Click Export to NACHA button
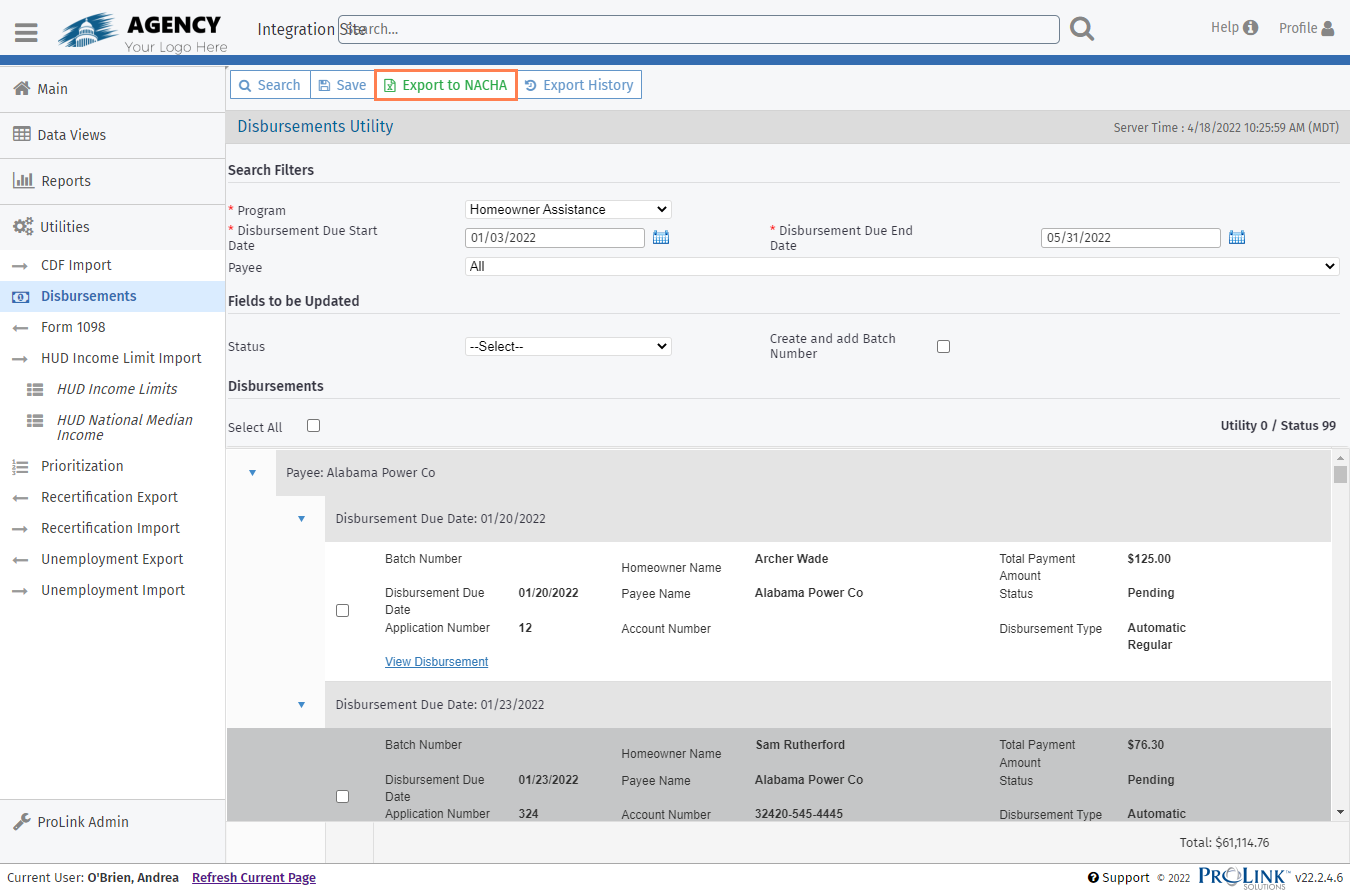 (x=446, y=85)
